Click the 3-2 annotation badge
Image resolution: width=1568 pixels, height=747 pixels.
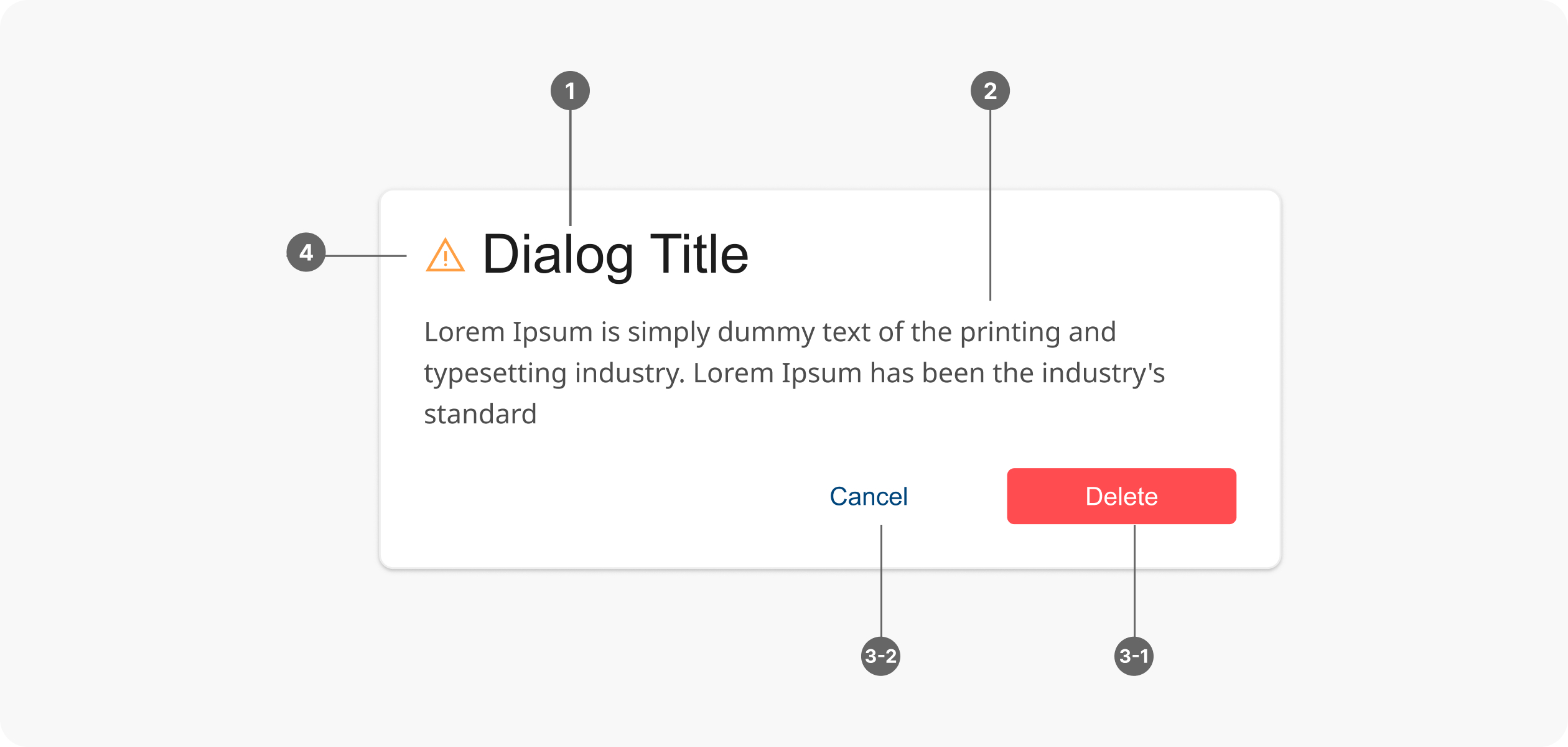tap(880, 655)
